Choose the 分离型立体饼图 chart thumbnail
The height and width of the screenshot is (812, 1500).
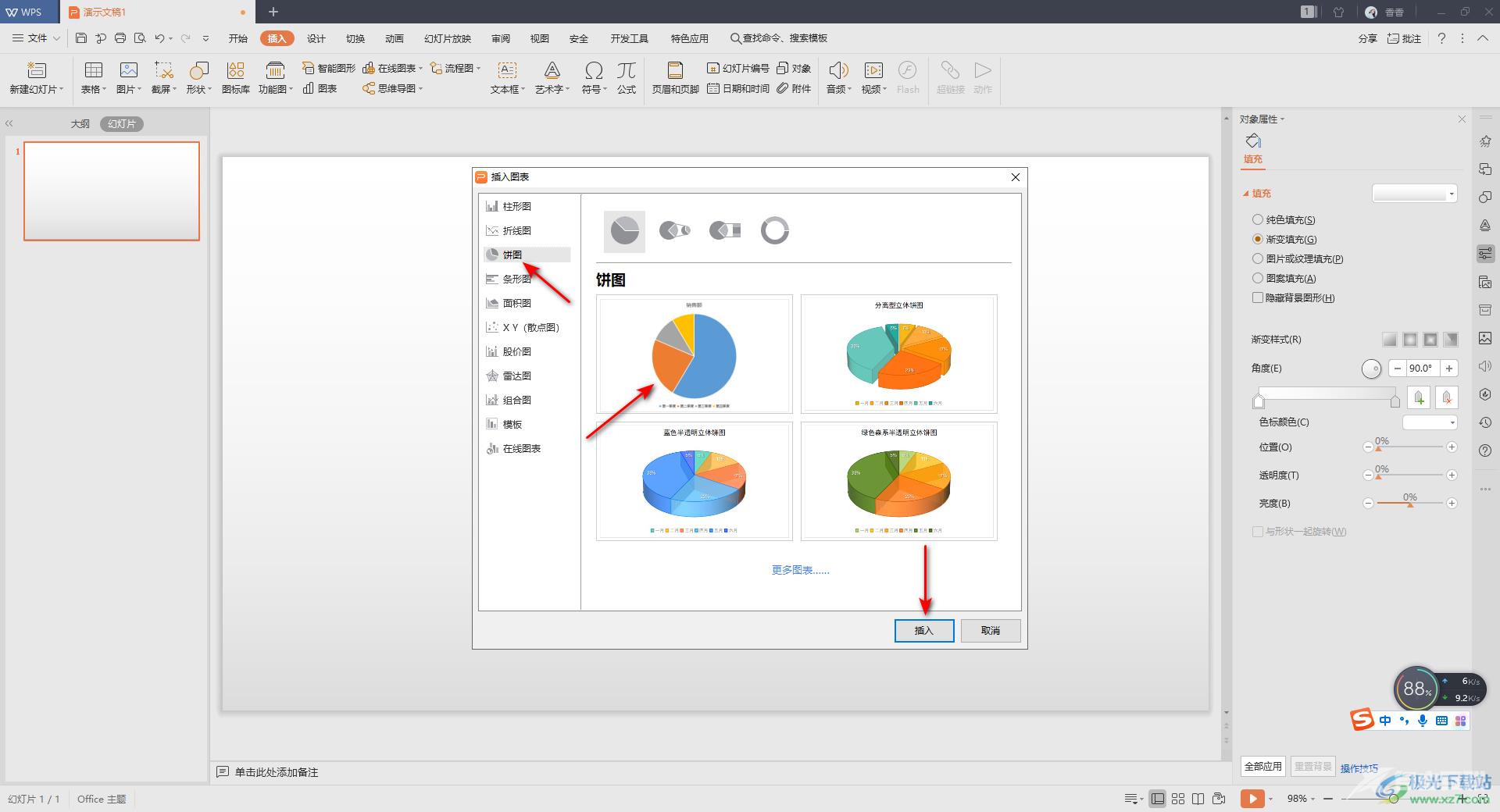pyautogui.click(x=899, y=354)
